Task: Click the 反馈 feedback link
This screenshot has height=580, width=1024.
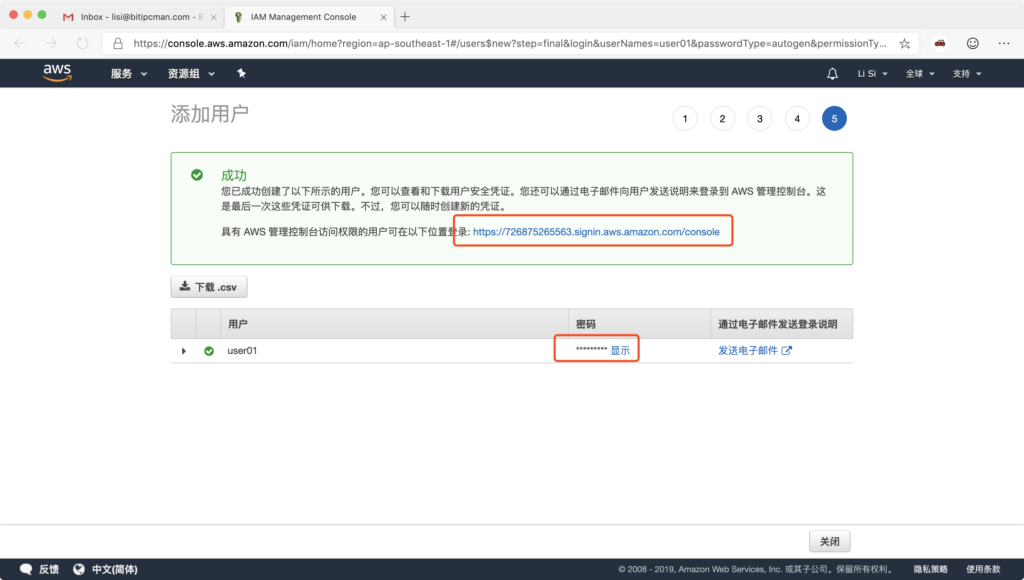Action: coord(49,569)
